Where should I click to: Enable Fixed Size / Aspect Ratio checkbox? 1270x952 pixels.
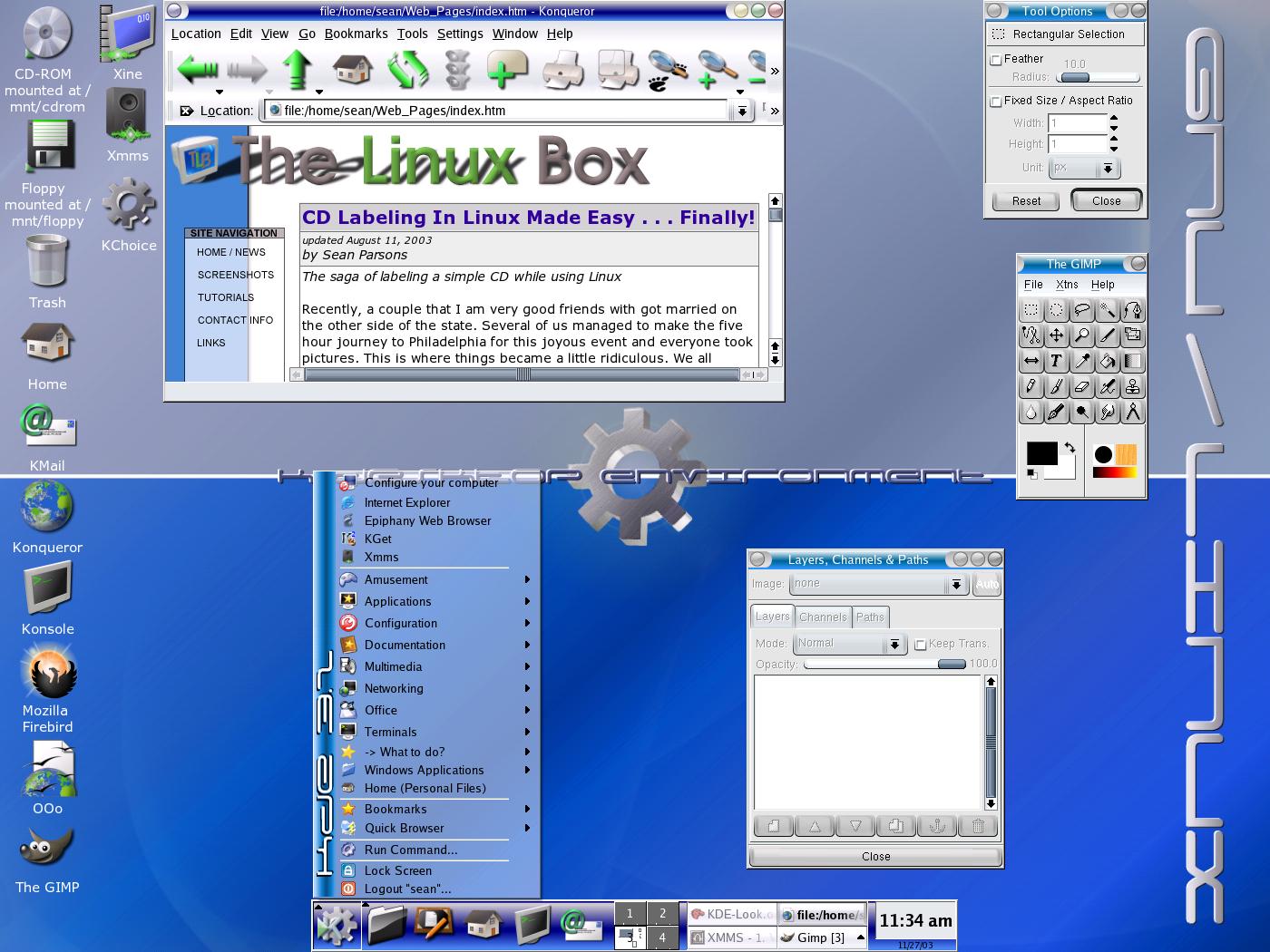pyautogui.click(x=996, y=102)
